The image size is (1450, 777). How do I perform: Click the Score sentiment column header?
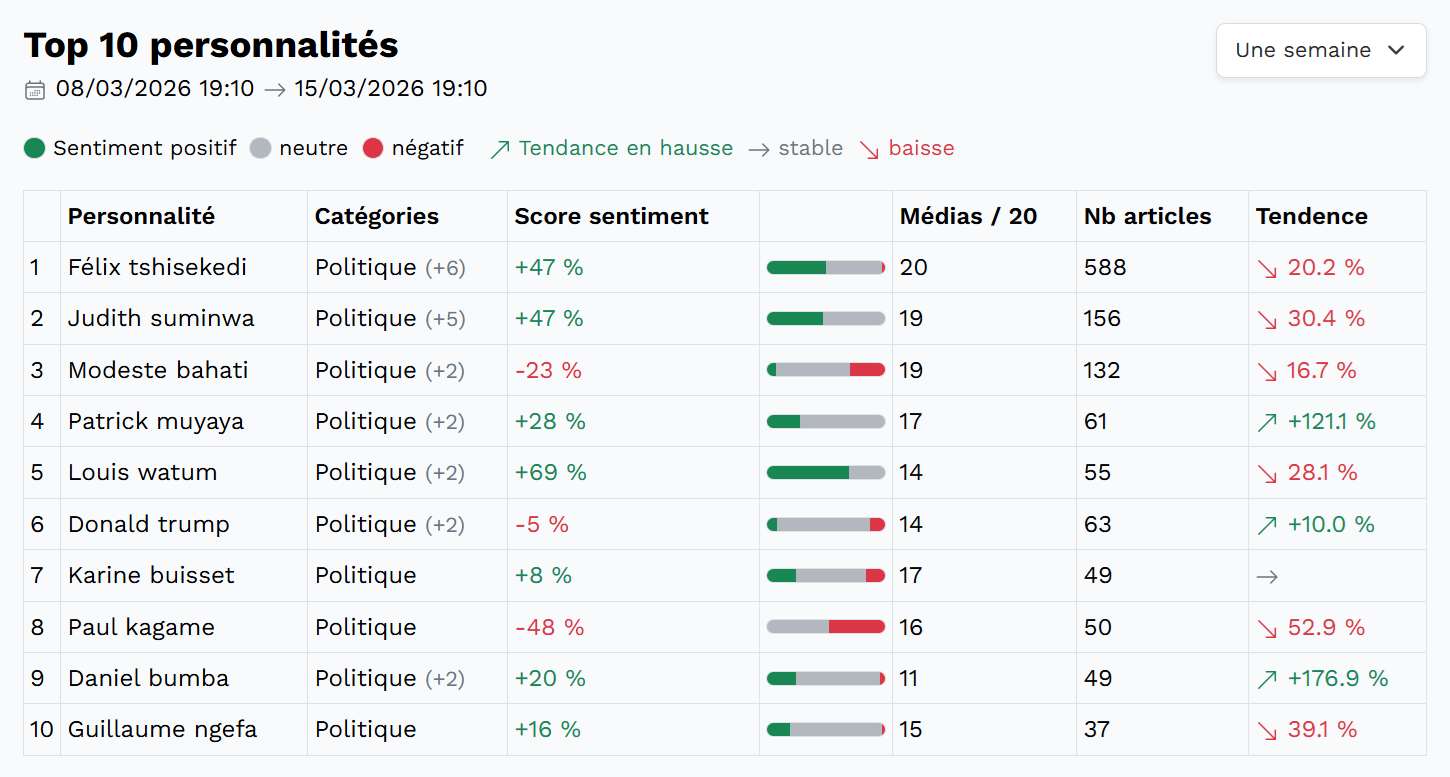pyautogui.click(x=610, y=215)
